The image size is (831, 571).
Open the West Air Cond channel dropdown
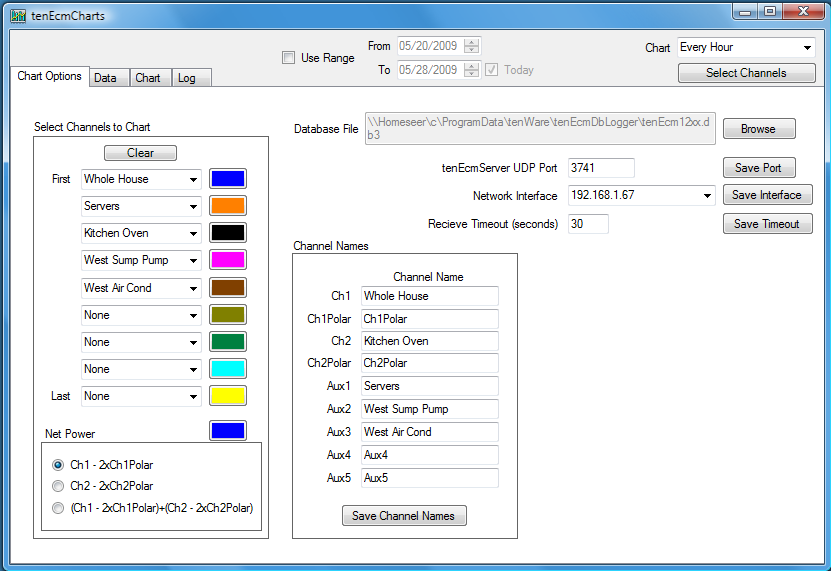[x=141, y=288]
